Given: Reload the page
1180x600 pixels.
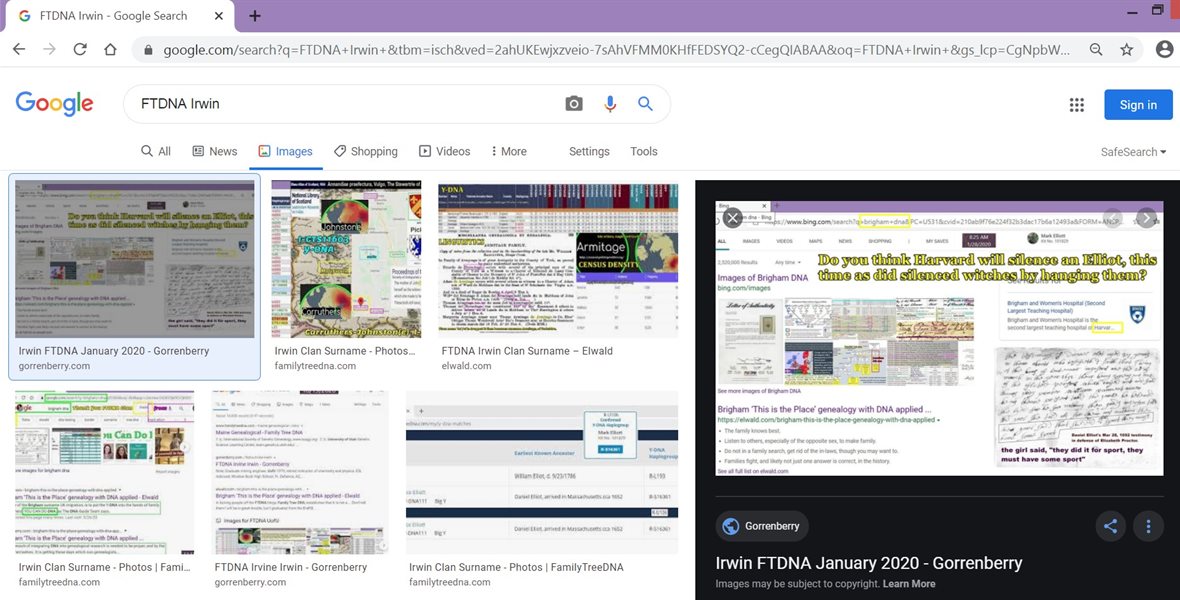Looking at the screenshot, I should (x=80, y=49).
